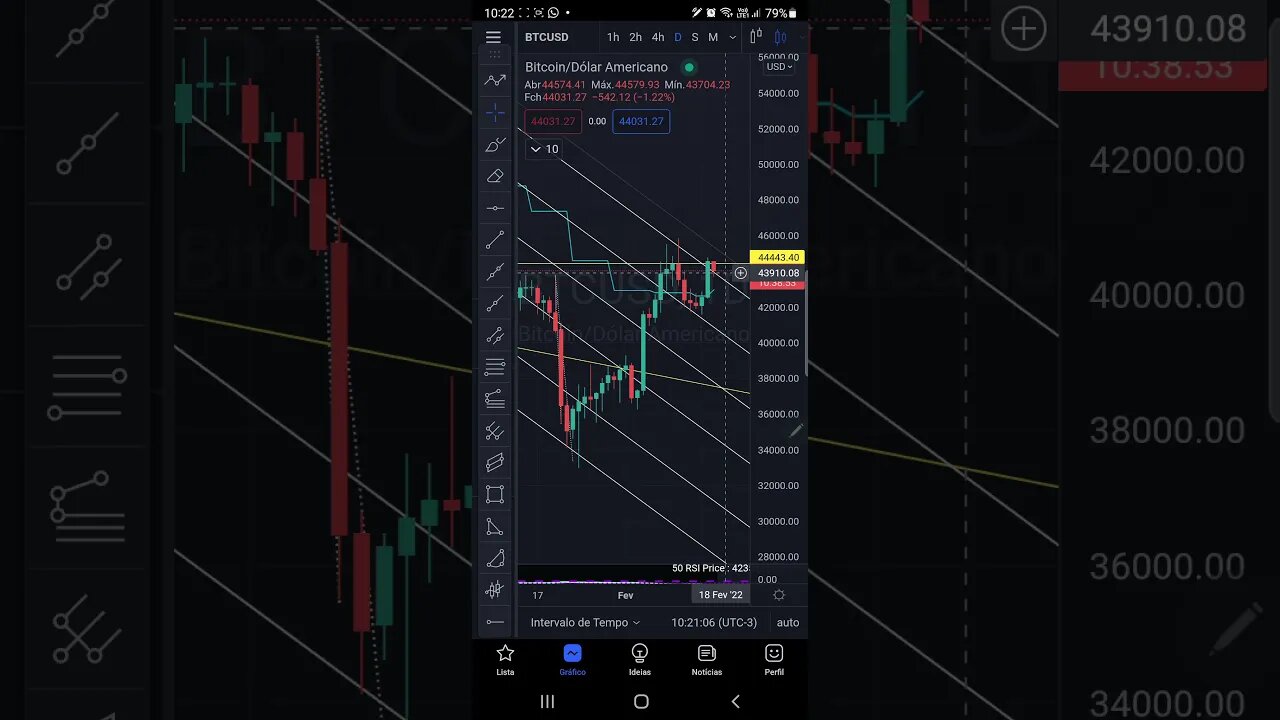Open chart settings gear icon
The height and width of the screenshot is (720, 1280).
[779, 595]
